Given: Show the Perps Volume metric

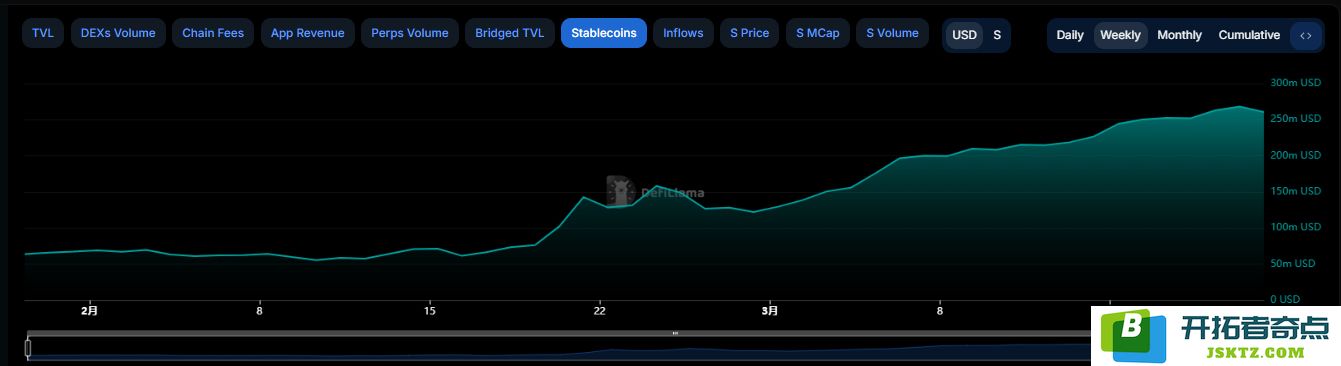Looking at the screenshot, I should (410, 33).
